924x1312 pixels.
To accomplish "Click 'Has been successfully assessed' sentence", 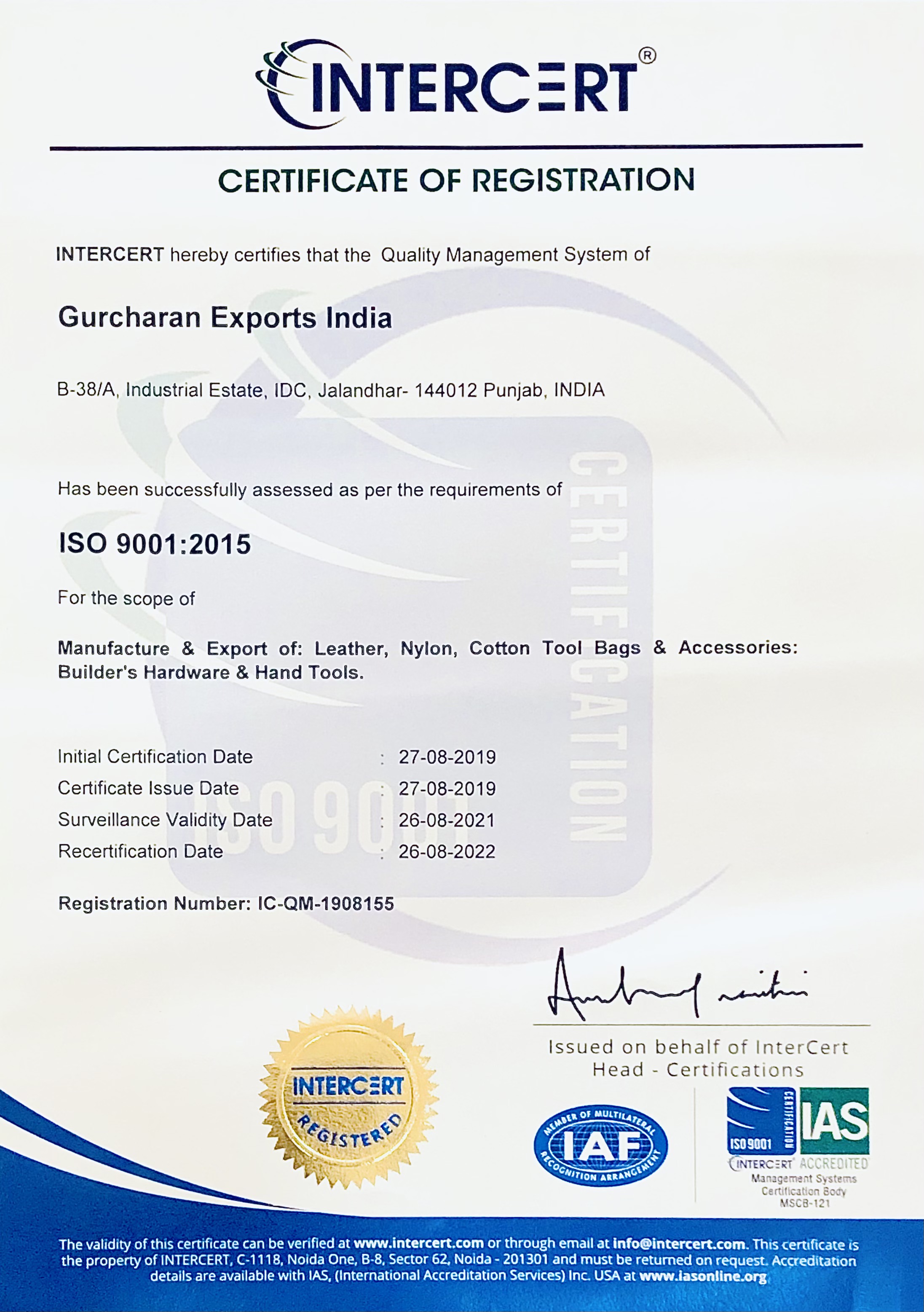I will point(310,490).
